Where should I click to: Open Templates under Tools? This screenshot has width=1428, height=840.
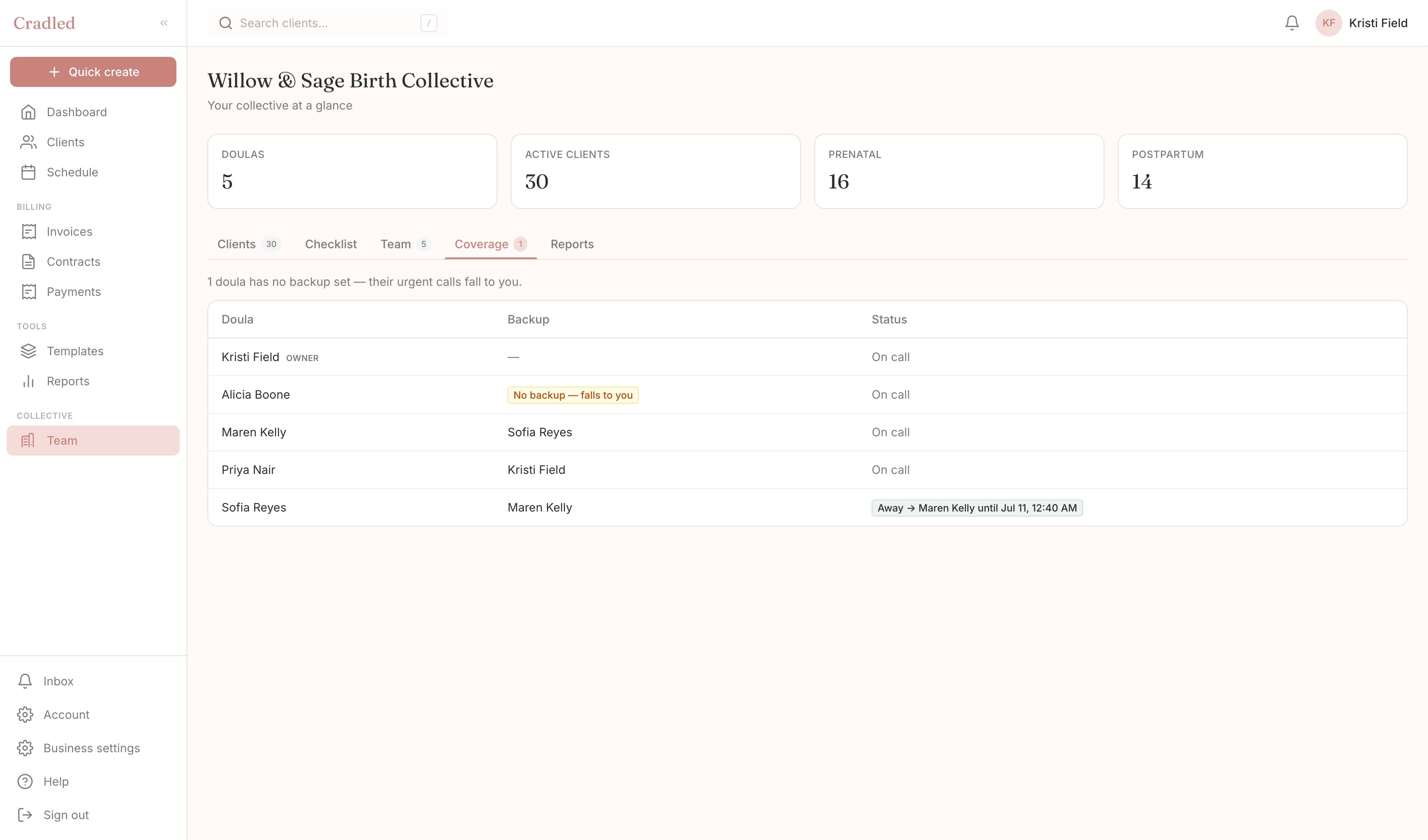[93, 351]
